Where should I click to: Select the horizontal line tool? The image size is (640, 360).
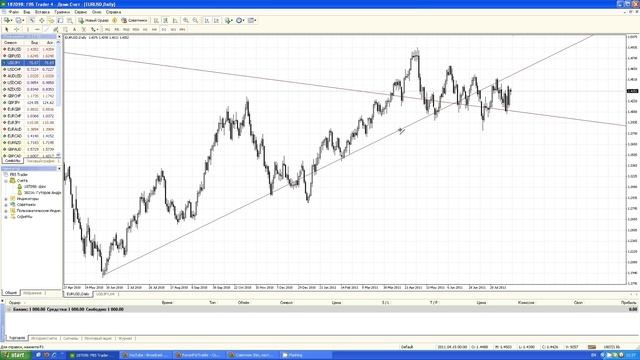(37, 29)
